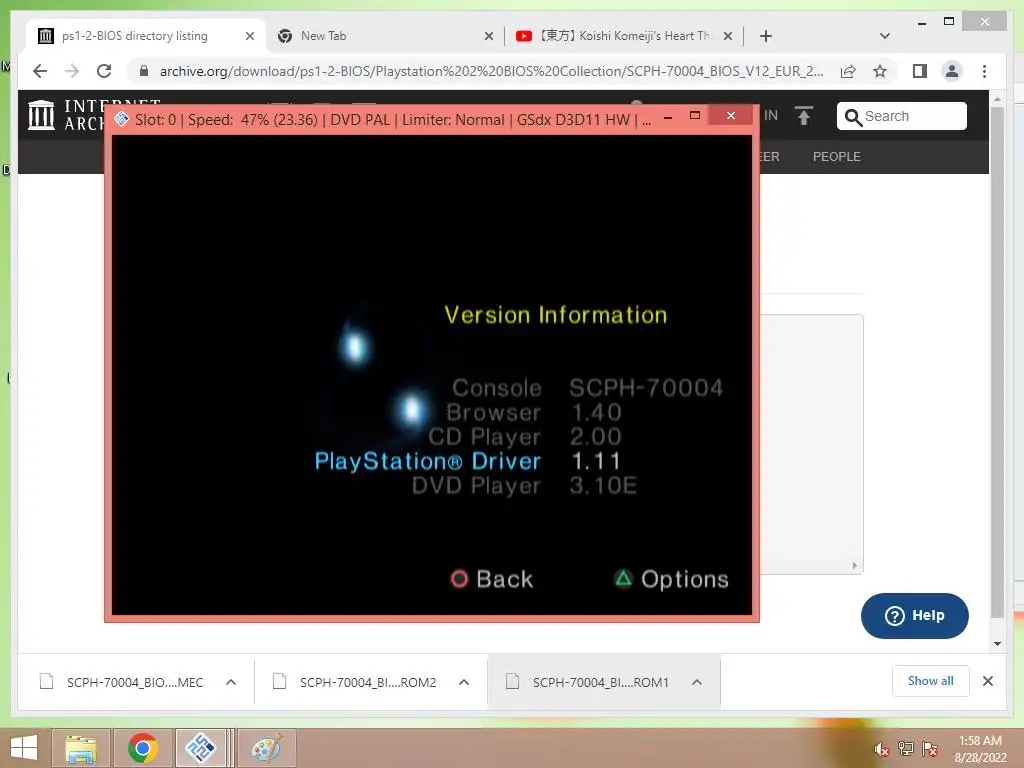Select the Console SCPH-70004 row

(x=587, y=388)
